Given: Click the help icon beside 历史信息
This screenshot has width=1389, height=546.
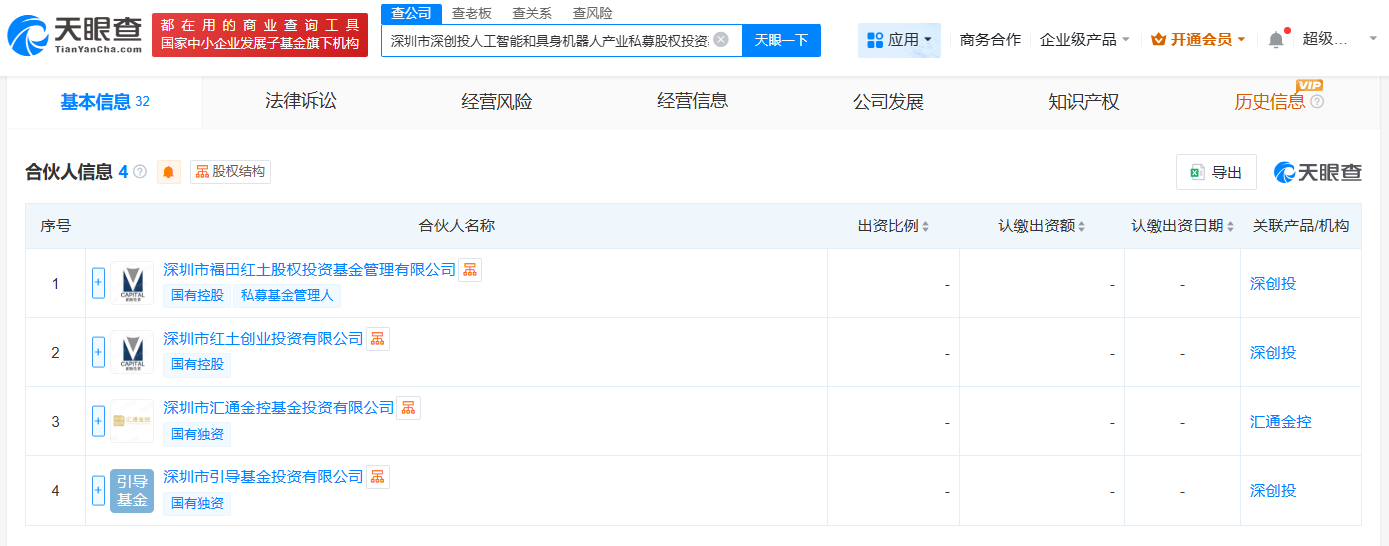Looking at the screenshot, I should point(1317,102).
